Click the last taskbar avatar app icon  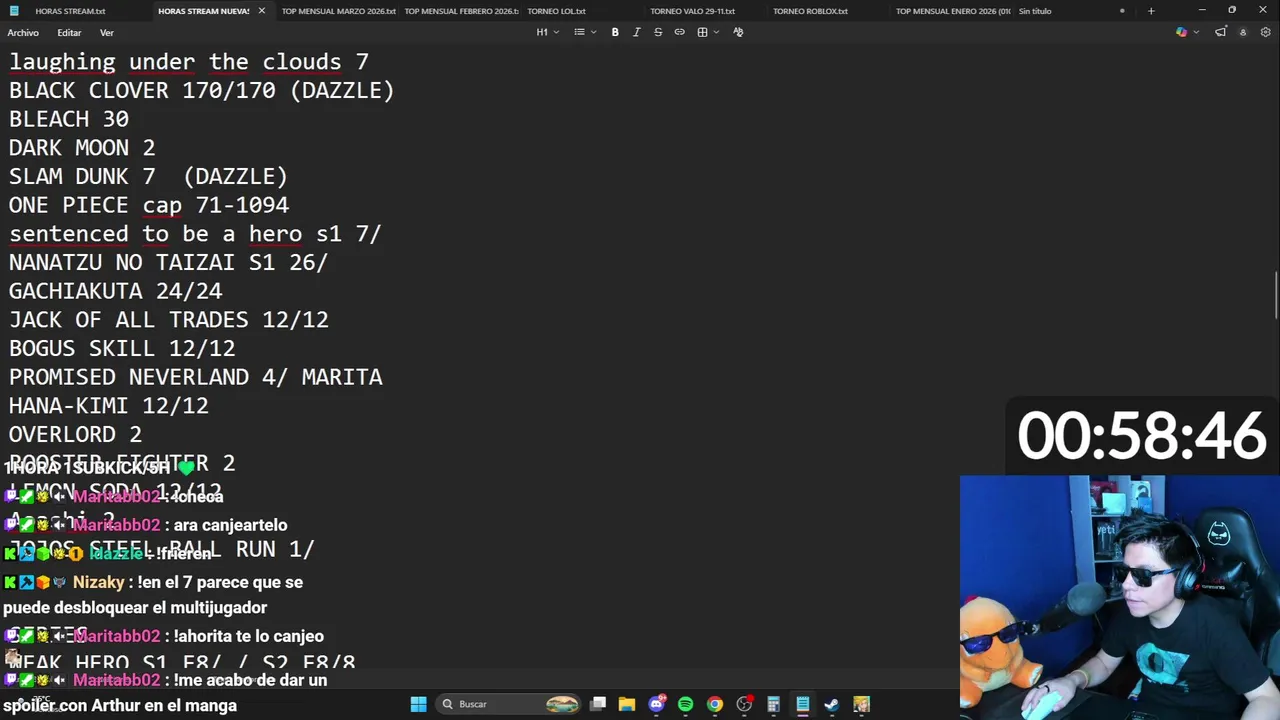click(x=862, y=704)
